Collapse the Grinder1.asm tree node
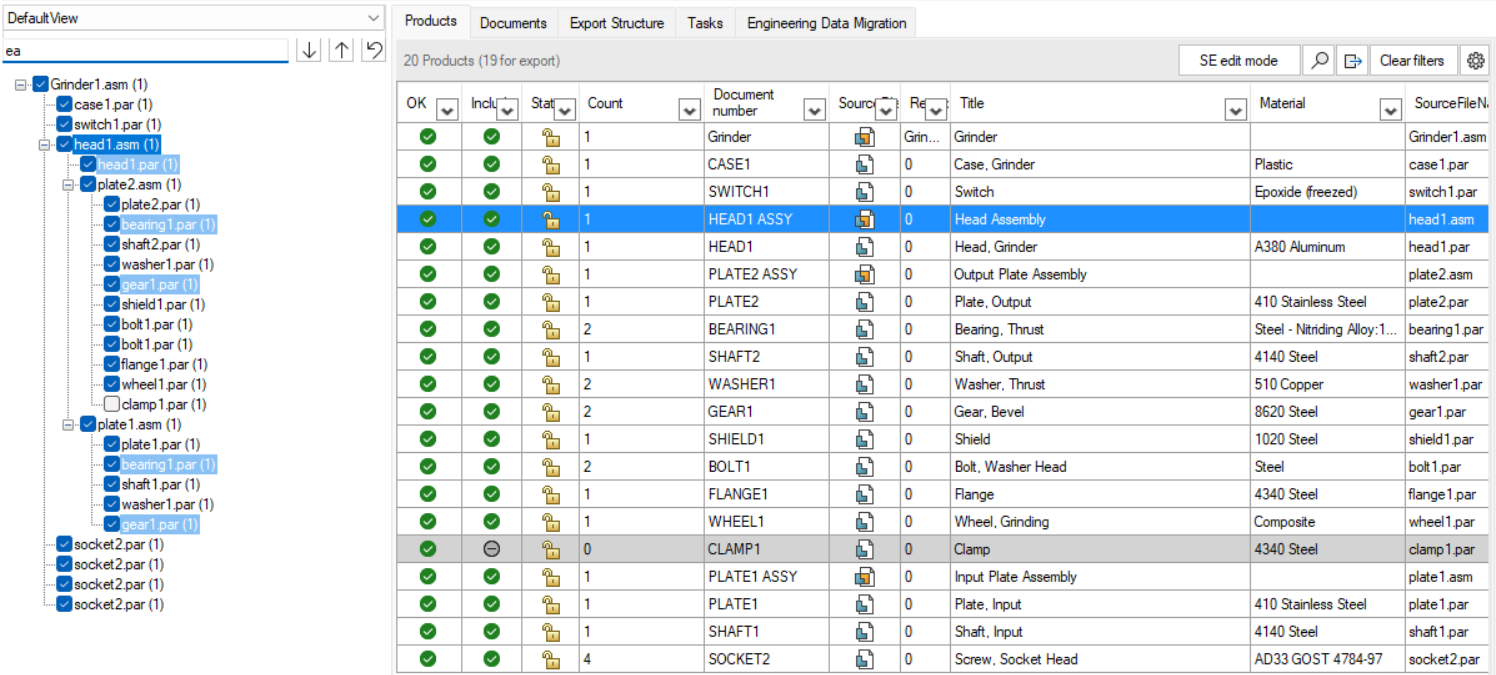 tap(21, 85)
